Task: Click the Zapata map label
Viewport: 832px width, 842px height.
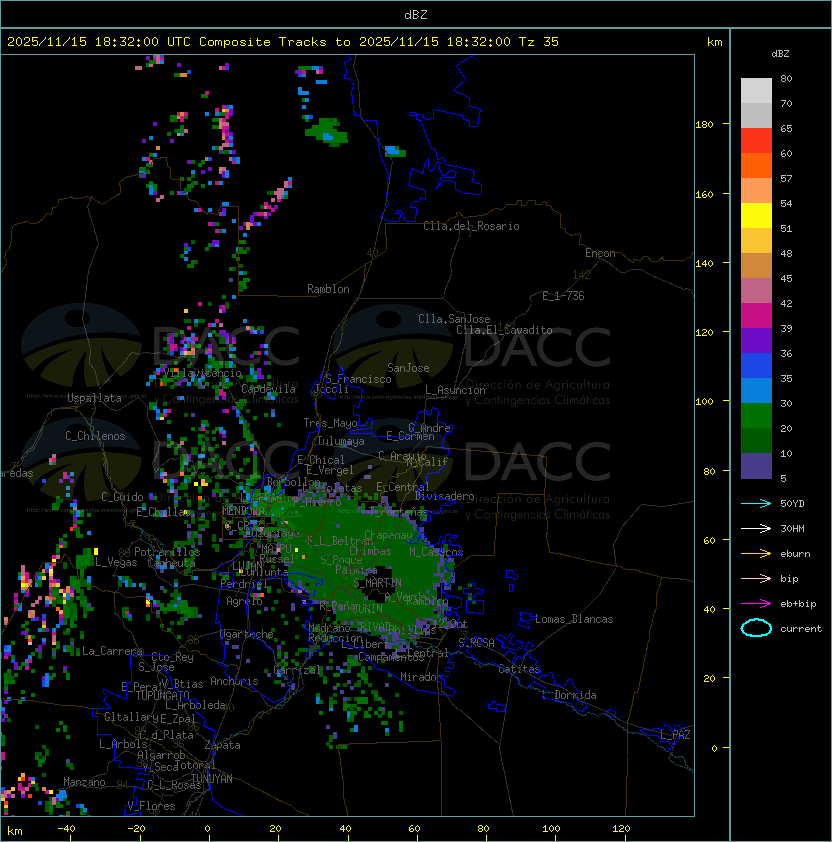Action: [222, 745]
